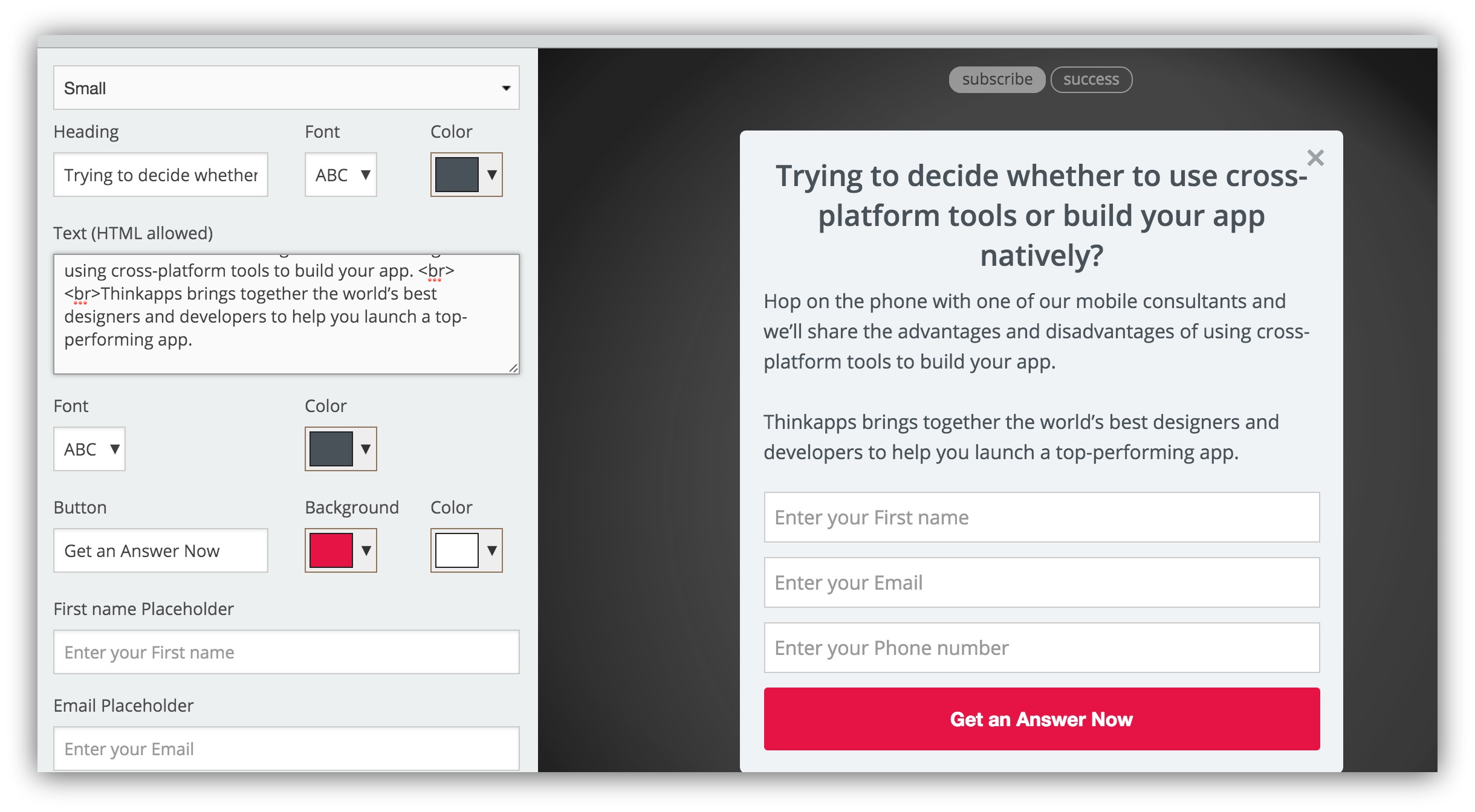
Task: Click the Get an Answer Now button
Action: point(1042,720)
